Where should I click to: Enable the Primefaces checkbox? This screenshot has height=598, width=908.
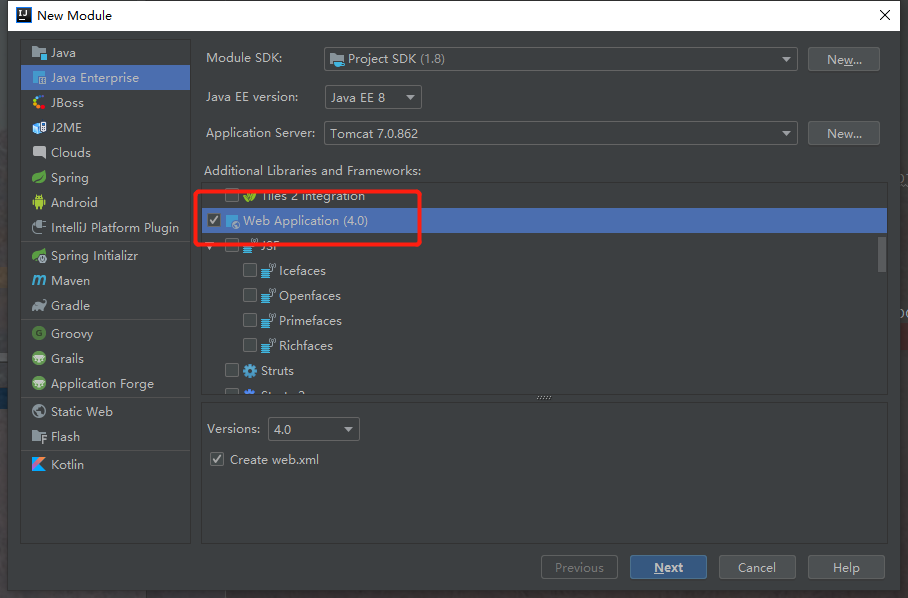tap(250, 320)
